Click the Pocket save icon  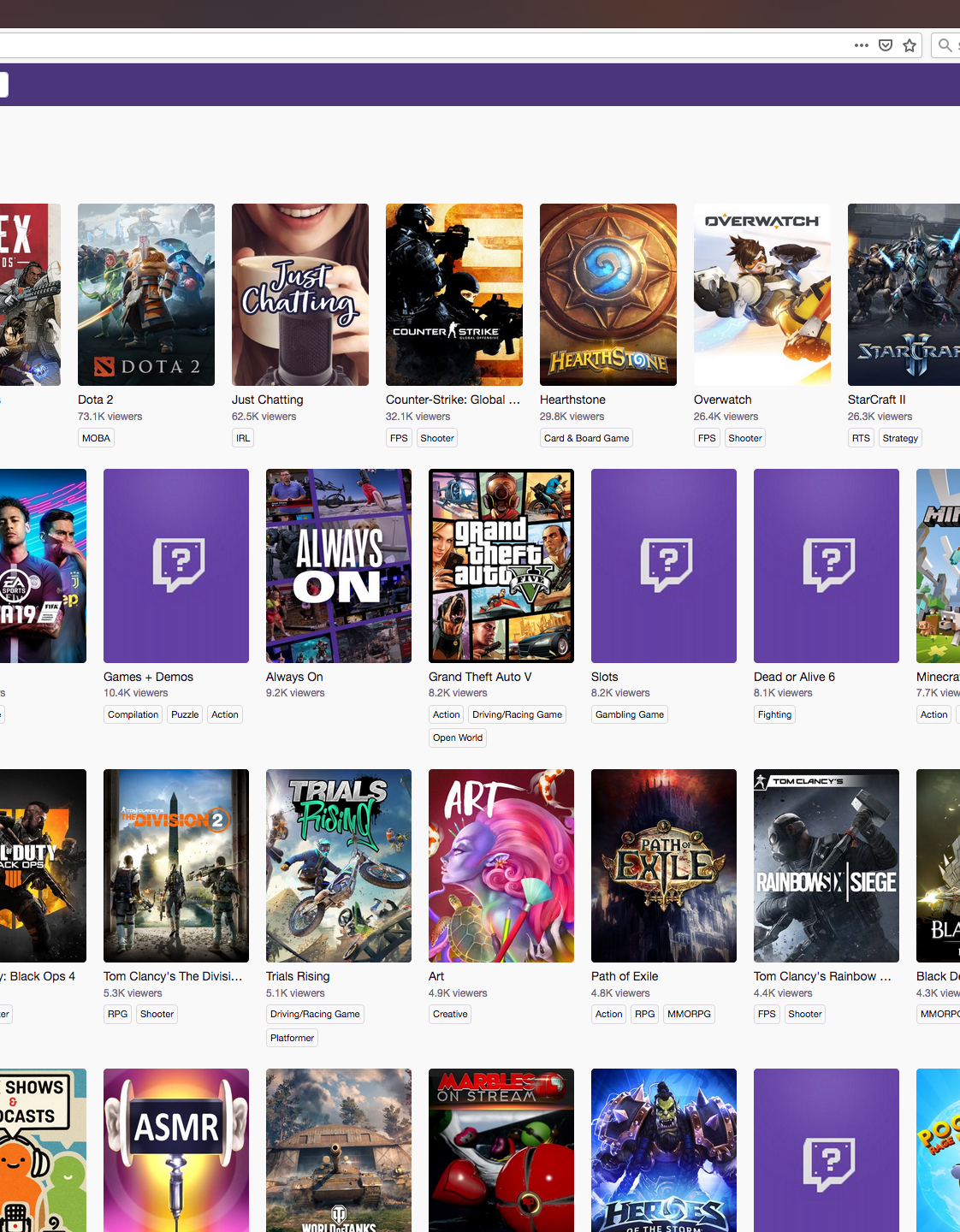point(886,45)
